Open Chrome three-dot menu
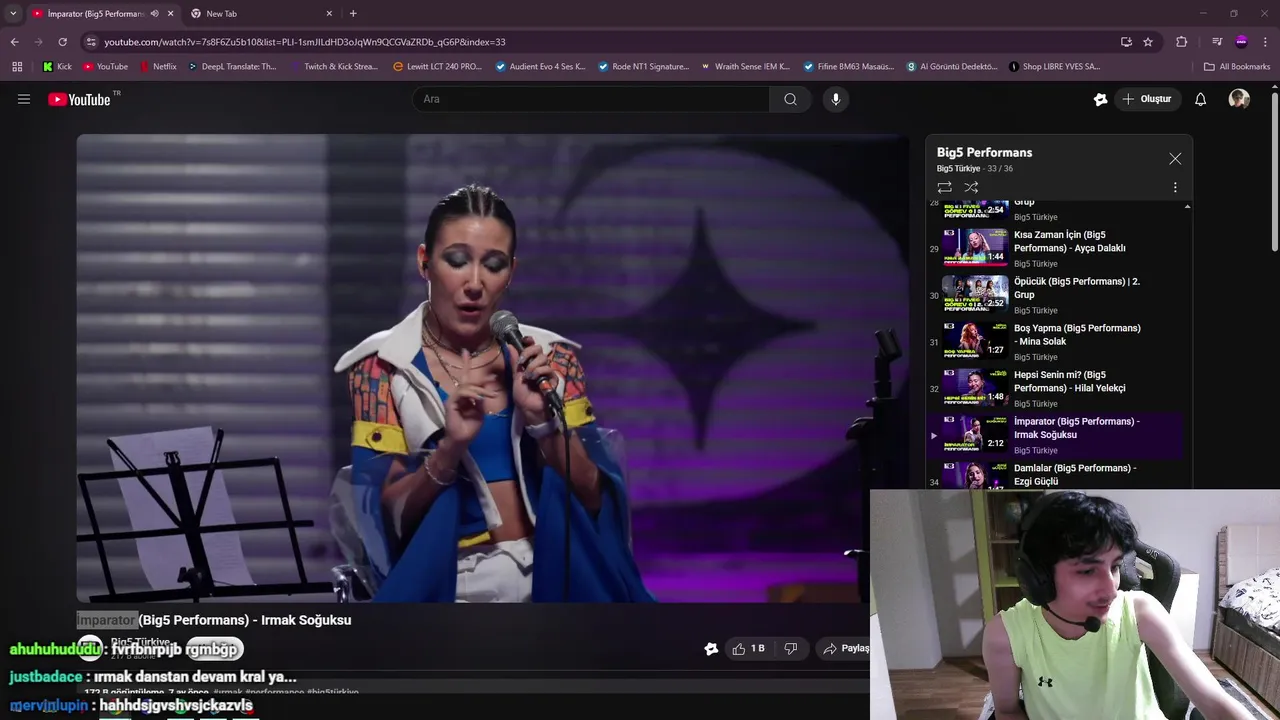 click(1266, 42)
